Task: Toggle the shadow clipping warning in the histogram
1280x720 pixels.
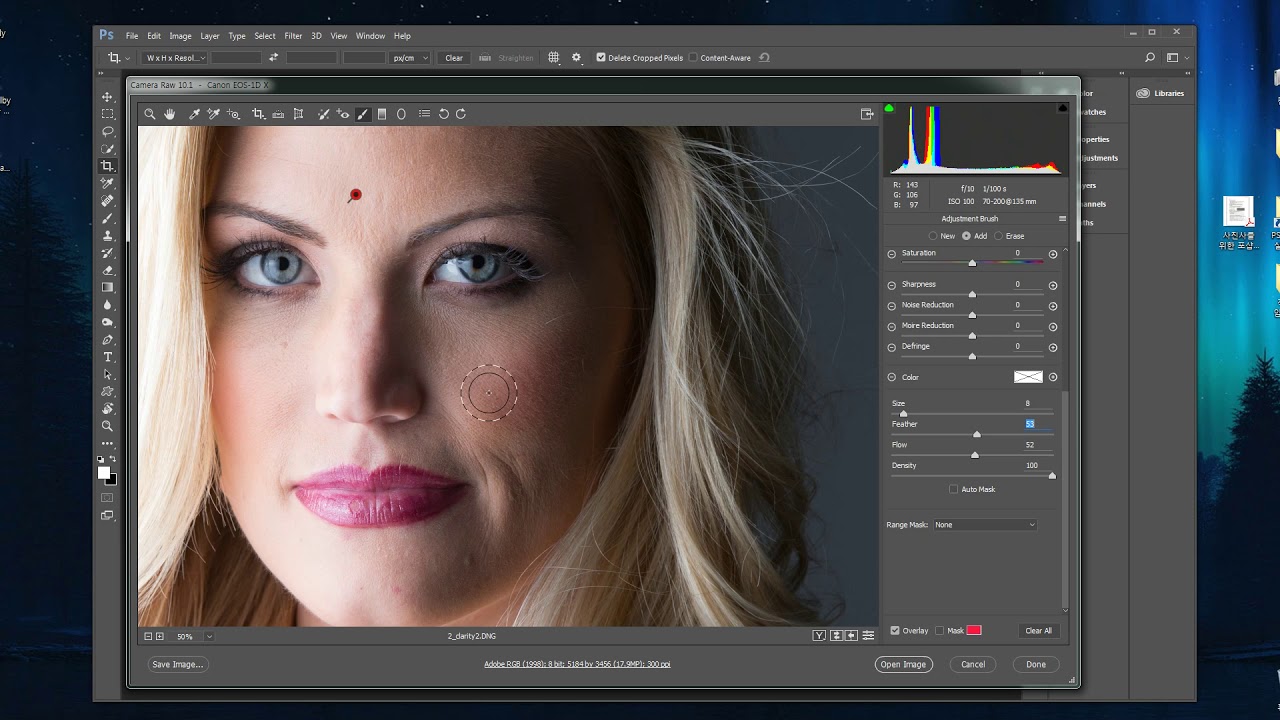Action: pyautogui.click(x=889, y=108)
